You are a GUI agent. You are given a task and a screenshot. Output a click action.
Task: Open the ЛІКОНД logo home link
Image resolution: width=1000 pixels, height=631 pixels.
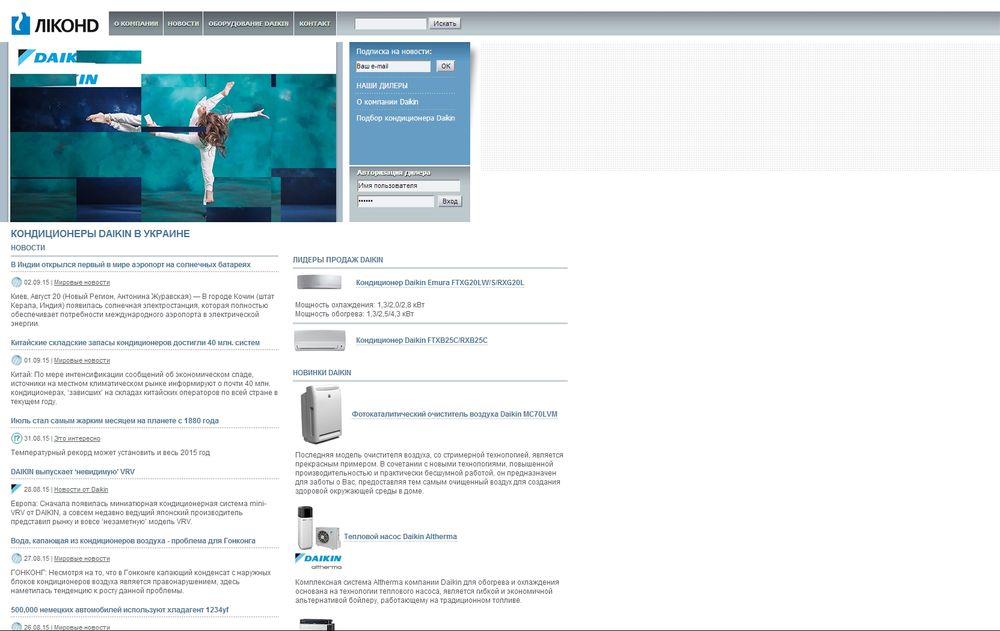[55, 24]
